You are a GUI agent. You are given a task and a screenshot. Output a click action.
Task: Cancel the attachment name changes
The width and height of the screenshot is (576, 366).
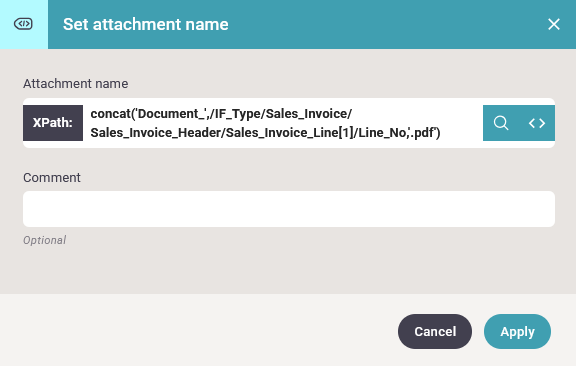[435, 331]
